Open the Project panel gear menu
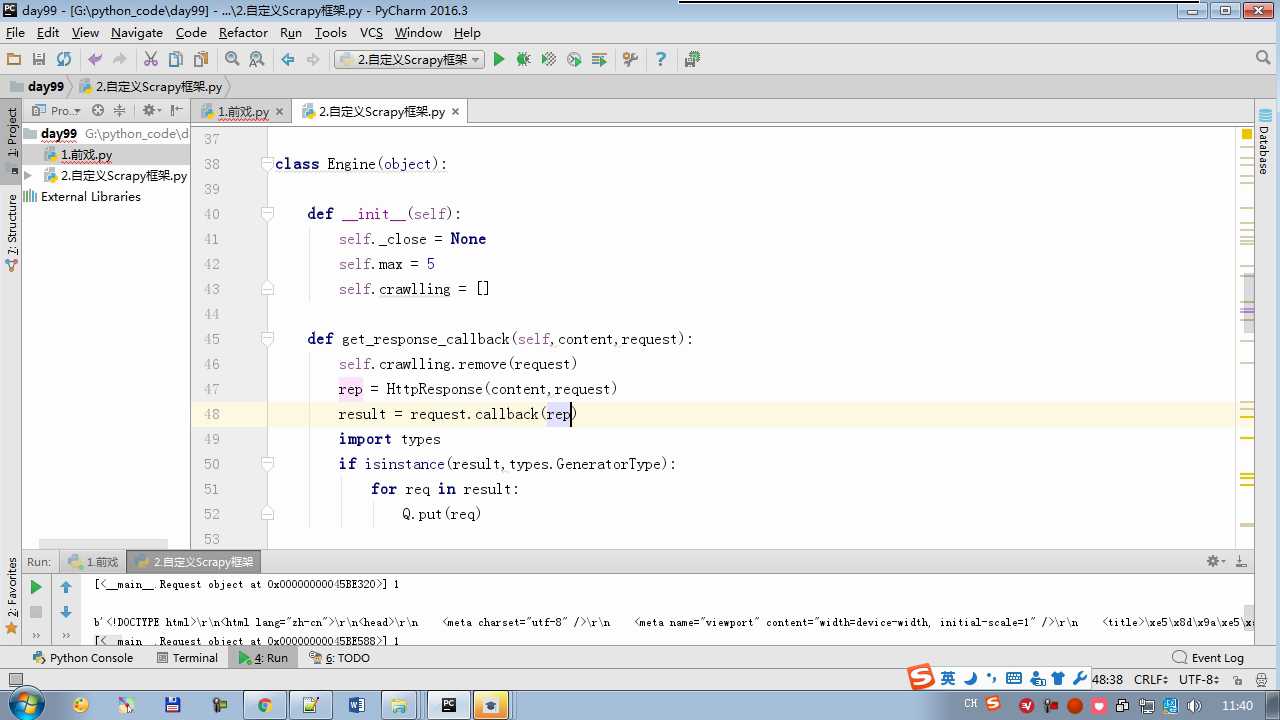Screen dimensions: 1280x720 tap(151, 111)
